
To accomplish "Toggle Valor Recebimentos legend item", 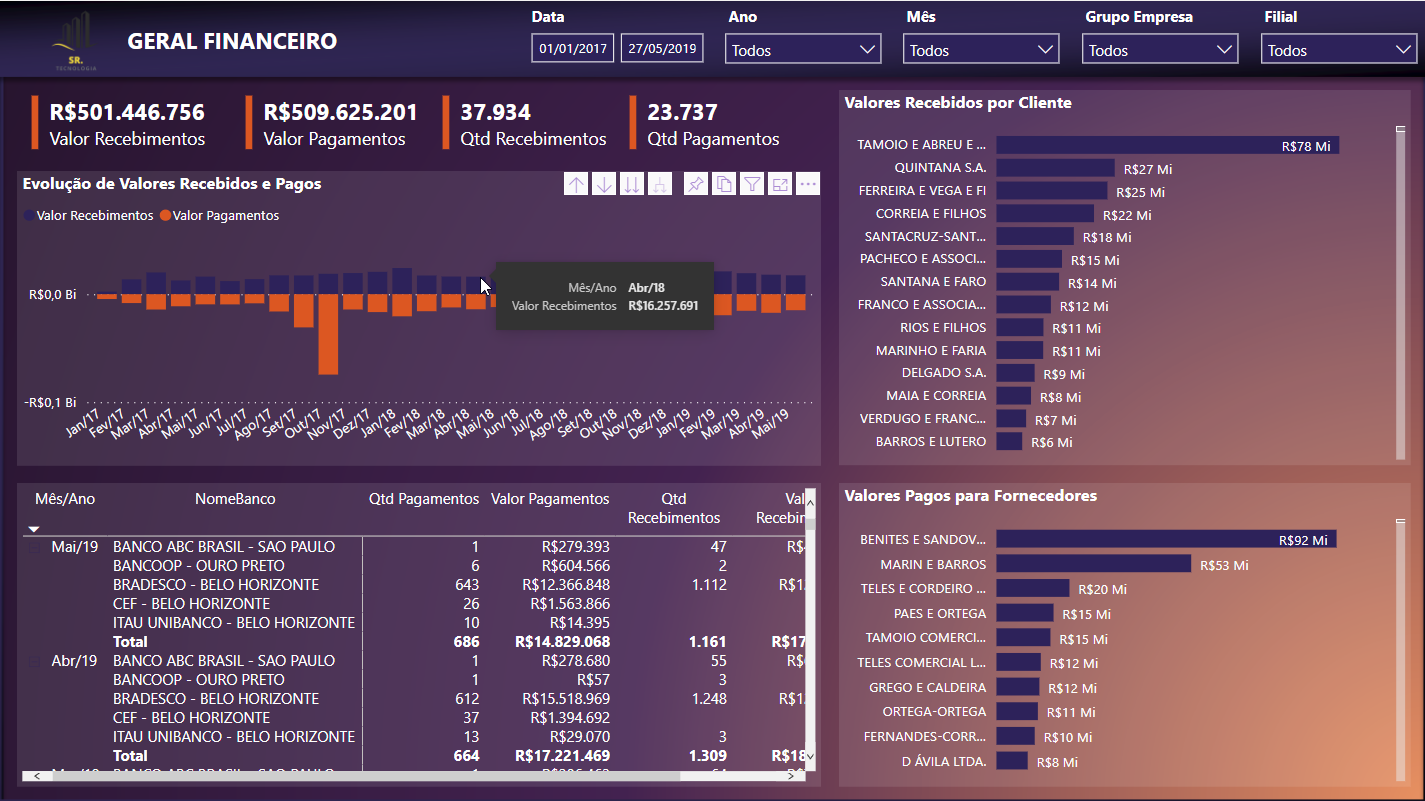I will (x=88, y=215).
